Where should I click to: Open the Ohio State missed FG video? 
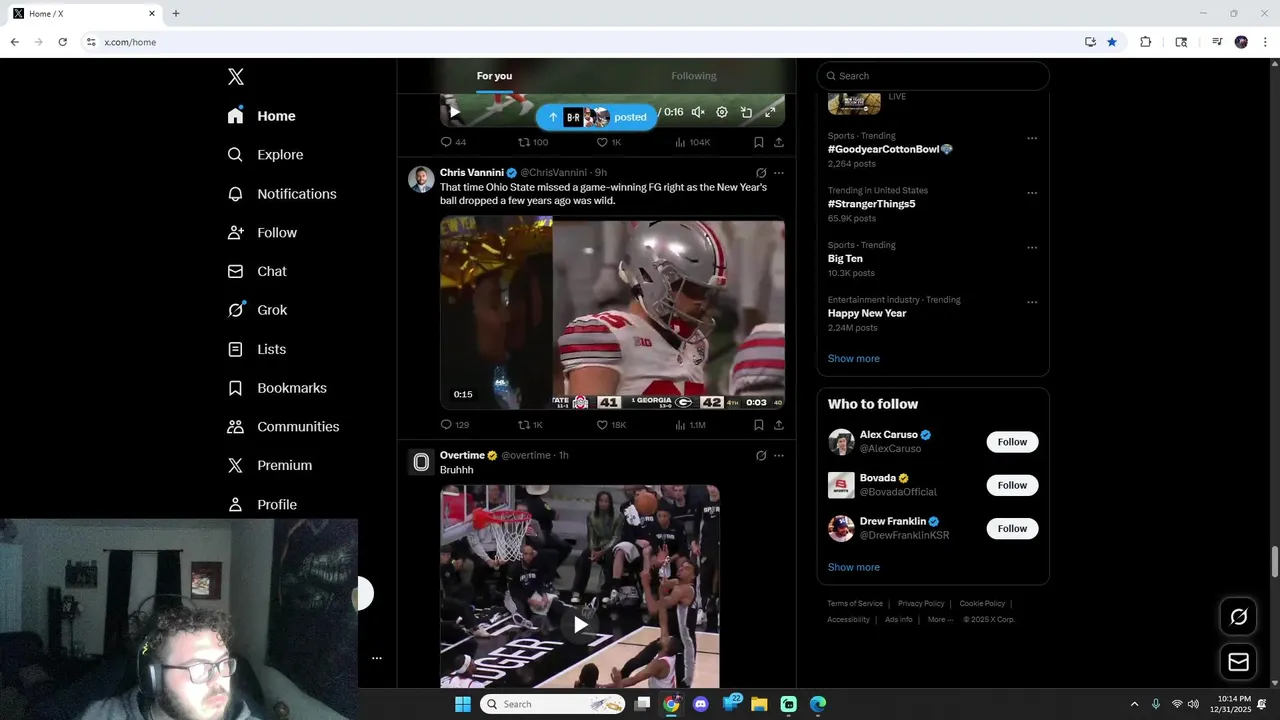612,313
